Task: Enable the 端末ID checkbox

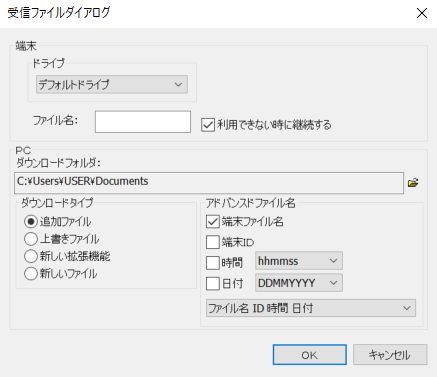Action: [x=212, y=242]
